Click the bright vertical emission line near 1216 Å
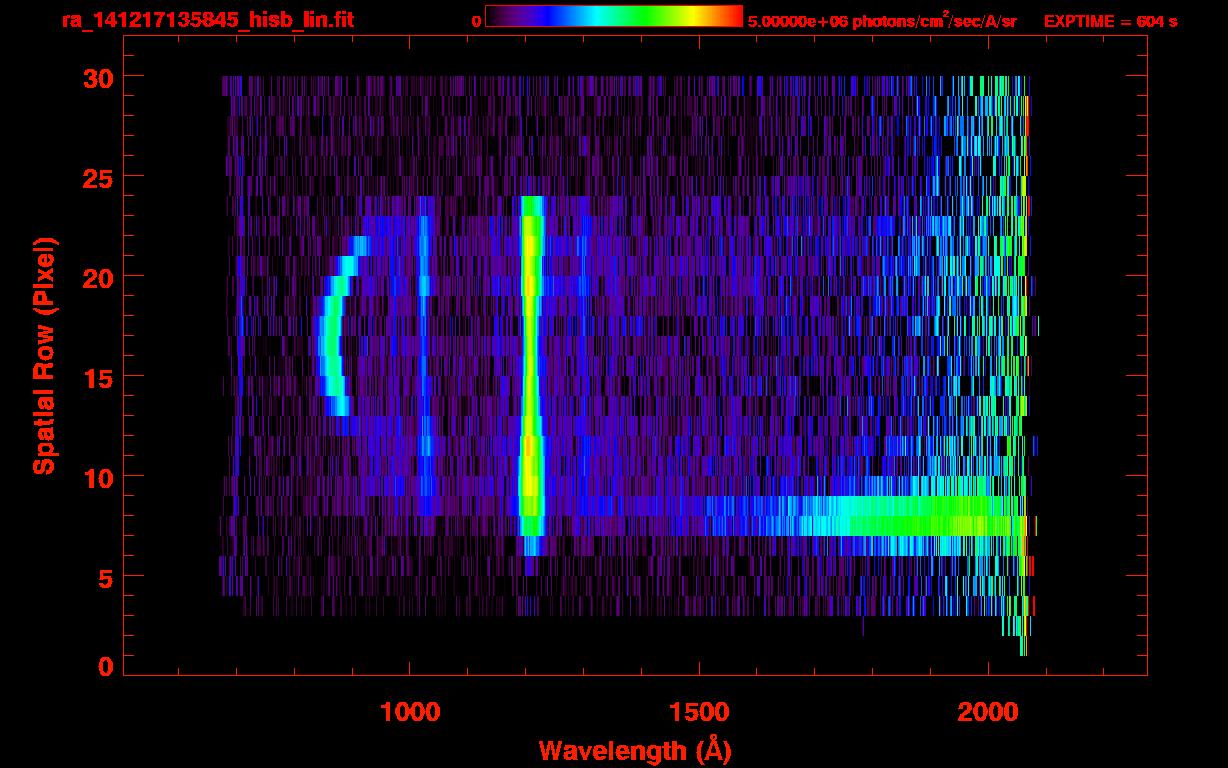 pyautogui.click(x=530, y=375)
